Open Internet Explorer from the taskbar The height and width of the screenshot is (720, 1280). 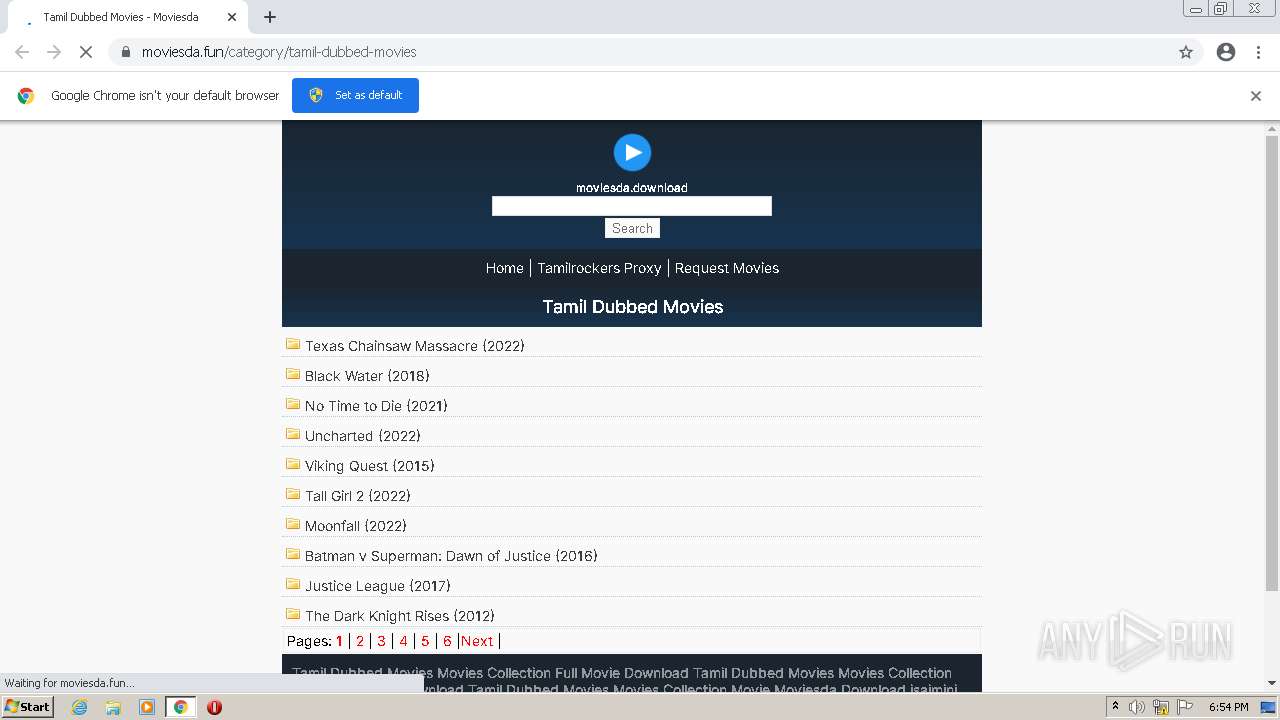click(80, 707)
